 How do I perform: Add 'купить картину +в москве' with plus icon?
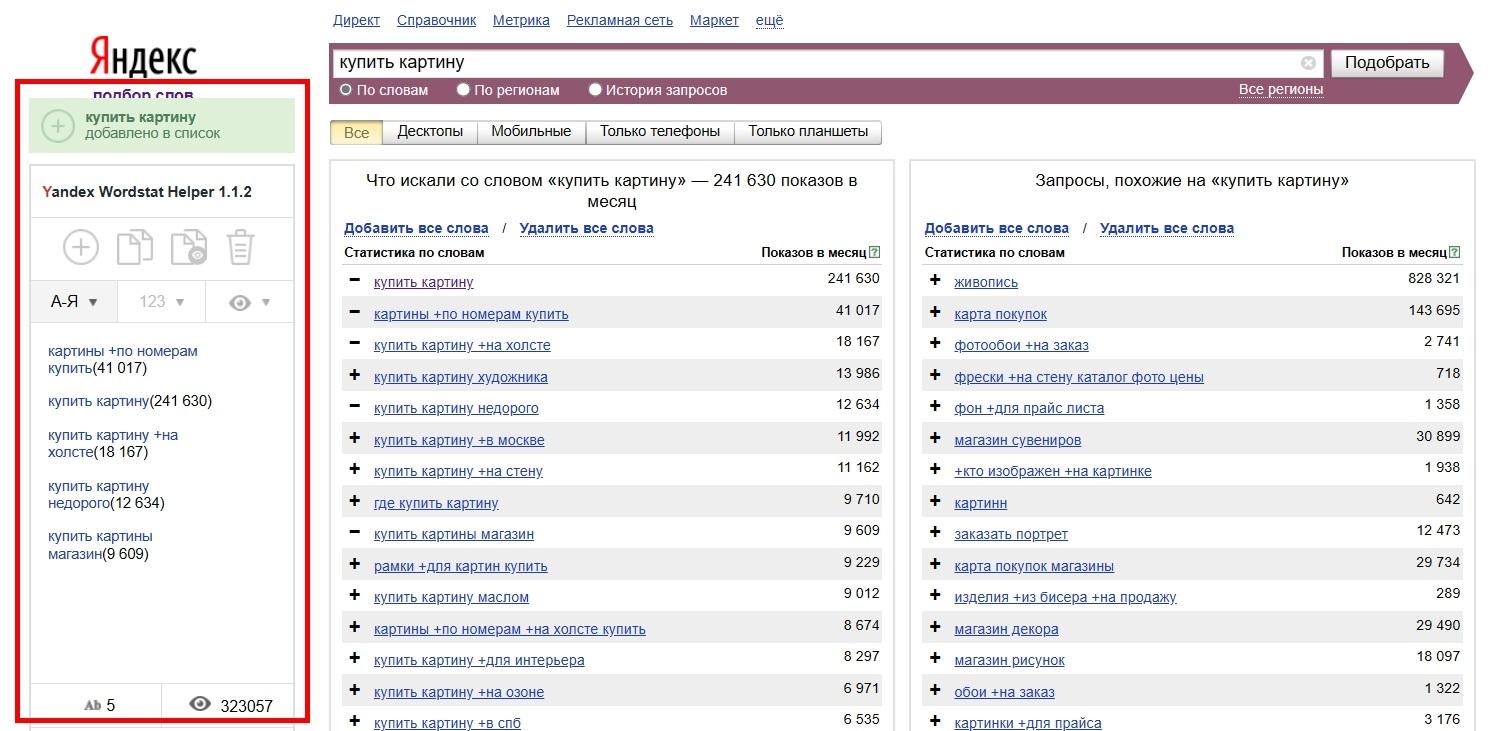coord(354,439)
